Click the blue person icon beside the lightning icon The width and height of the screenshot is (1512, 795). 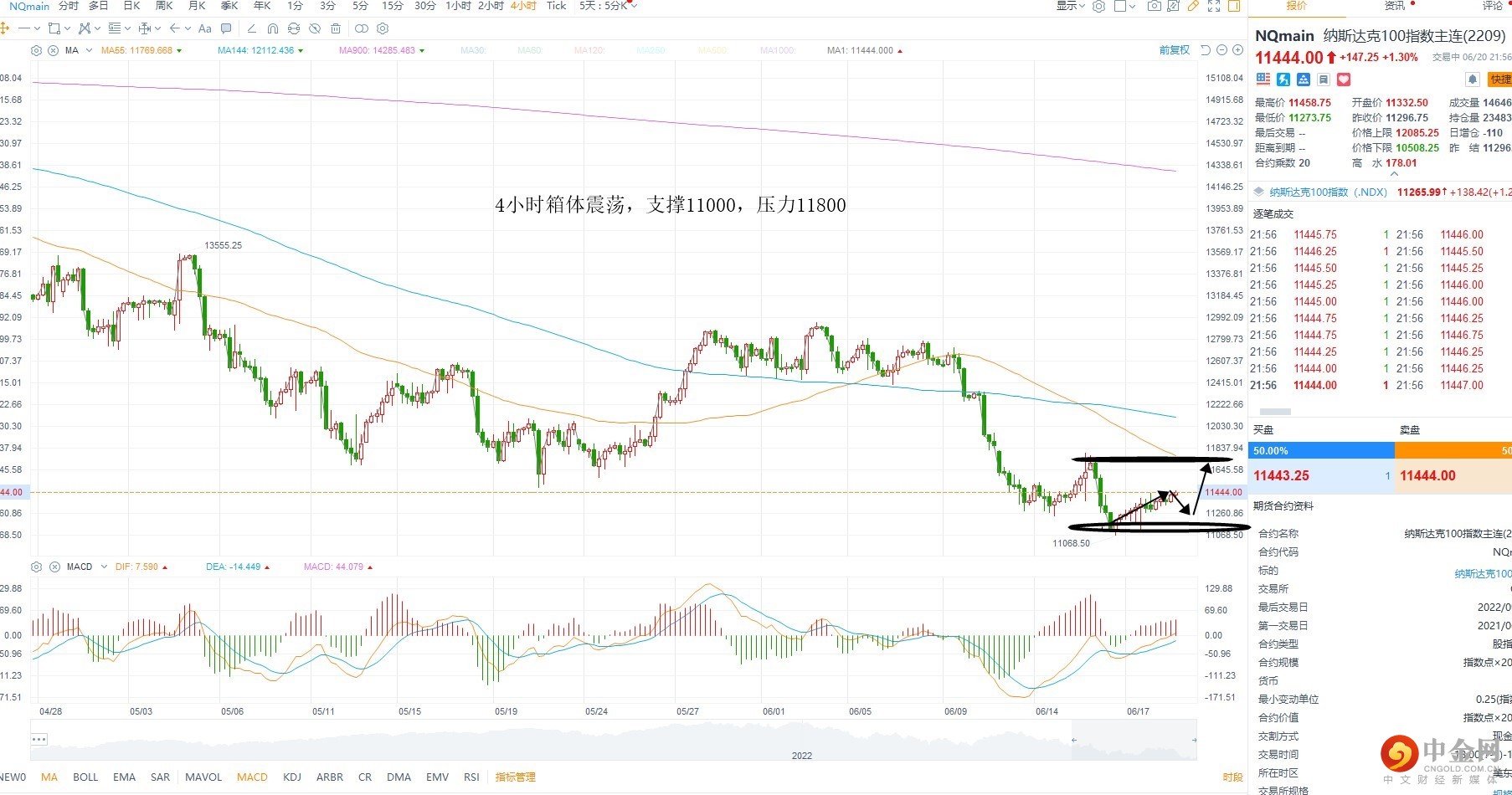click(1304, 79)
